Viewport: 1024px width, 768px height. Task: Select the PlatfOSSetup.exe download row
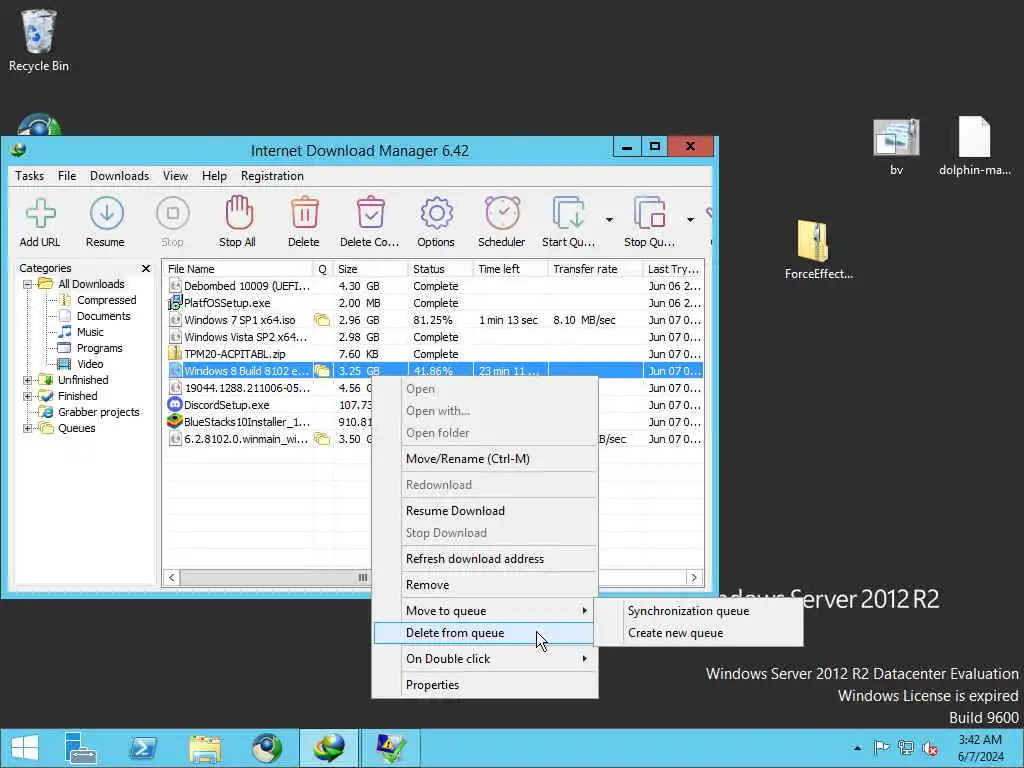coord(434,303)
